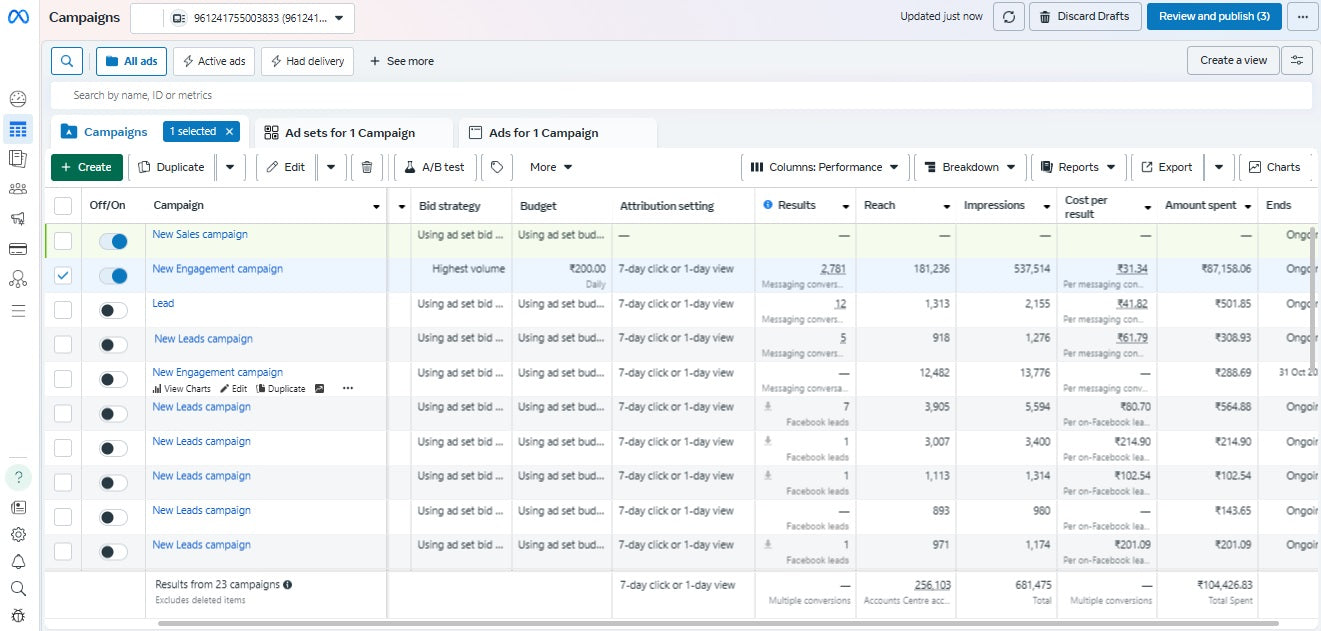Image resolution: width=1321 pixels, height=631 pixels.
Task: Open the Breakdown dropdown
Action: pyautogui.click(x=969, y=167)
